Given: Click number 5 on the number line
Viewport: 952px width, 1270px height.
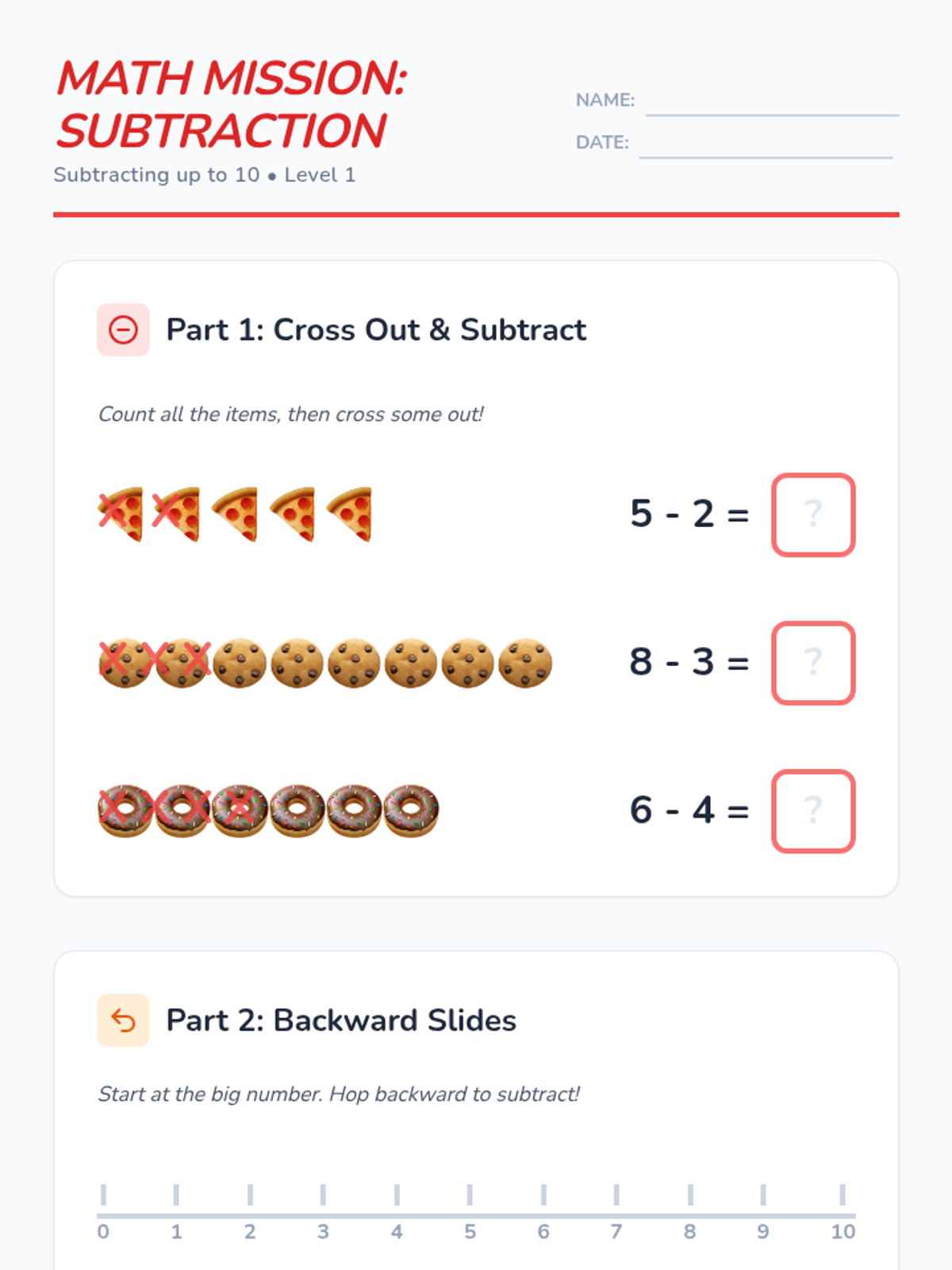Looking at the screenshot, I should pos(470,1231).
